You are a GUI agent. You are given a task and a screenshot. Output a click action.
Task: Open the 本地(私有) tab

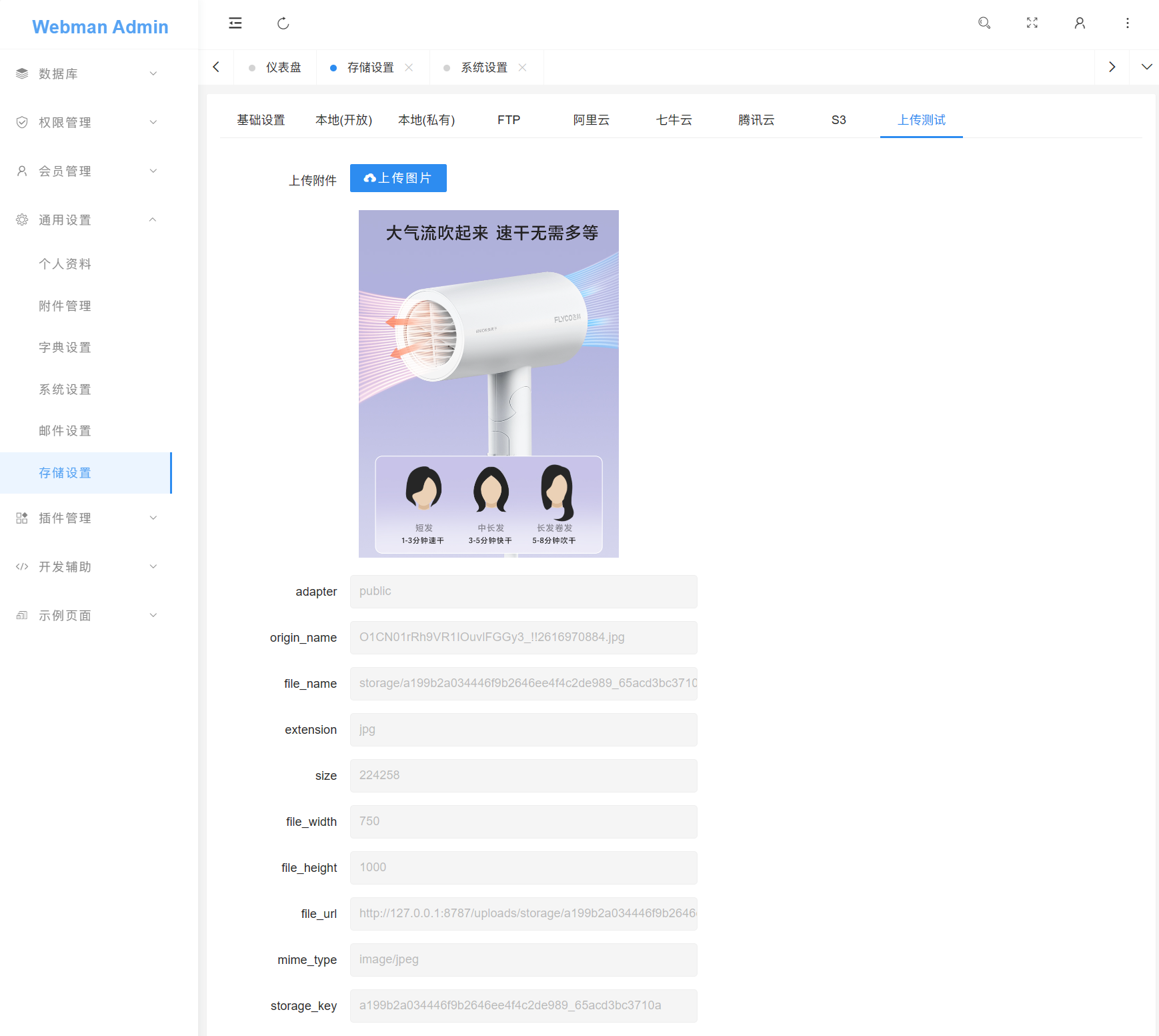[426, 120]
